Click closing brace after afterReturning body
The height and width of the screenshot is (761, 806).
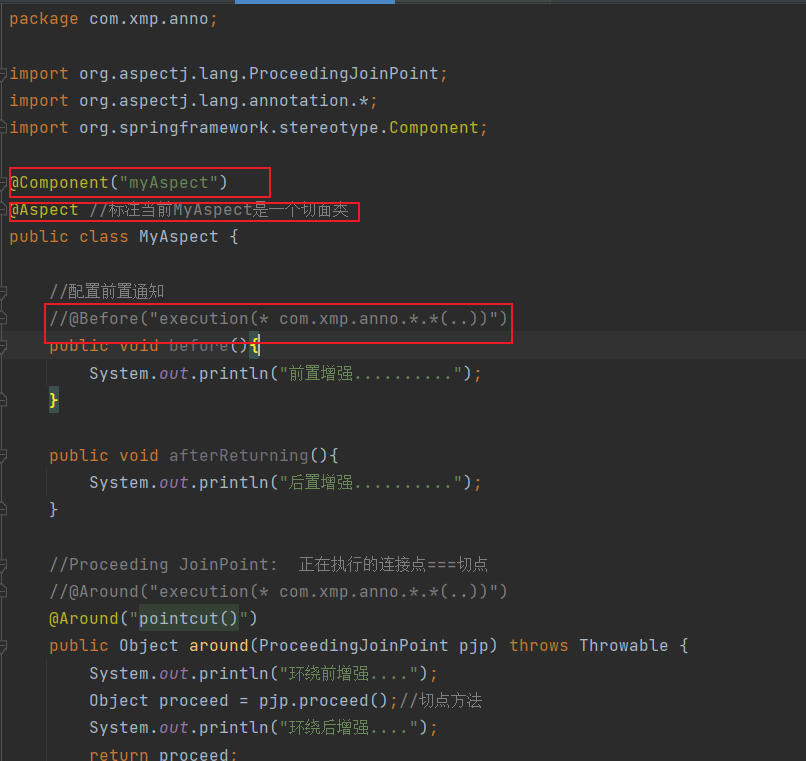point(53,510)
